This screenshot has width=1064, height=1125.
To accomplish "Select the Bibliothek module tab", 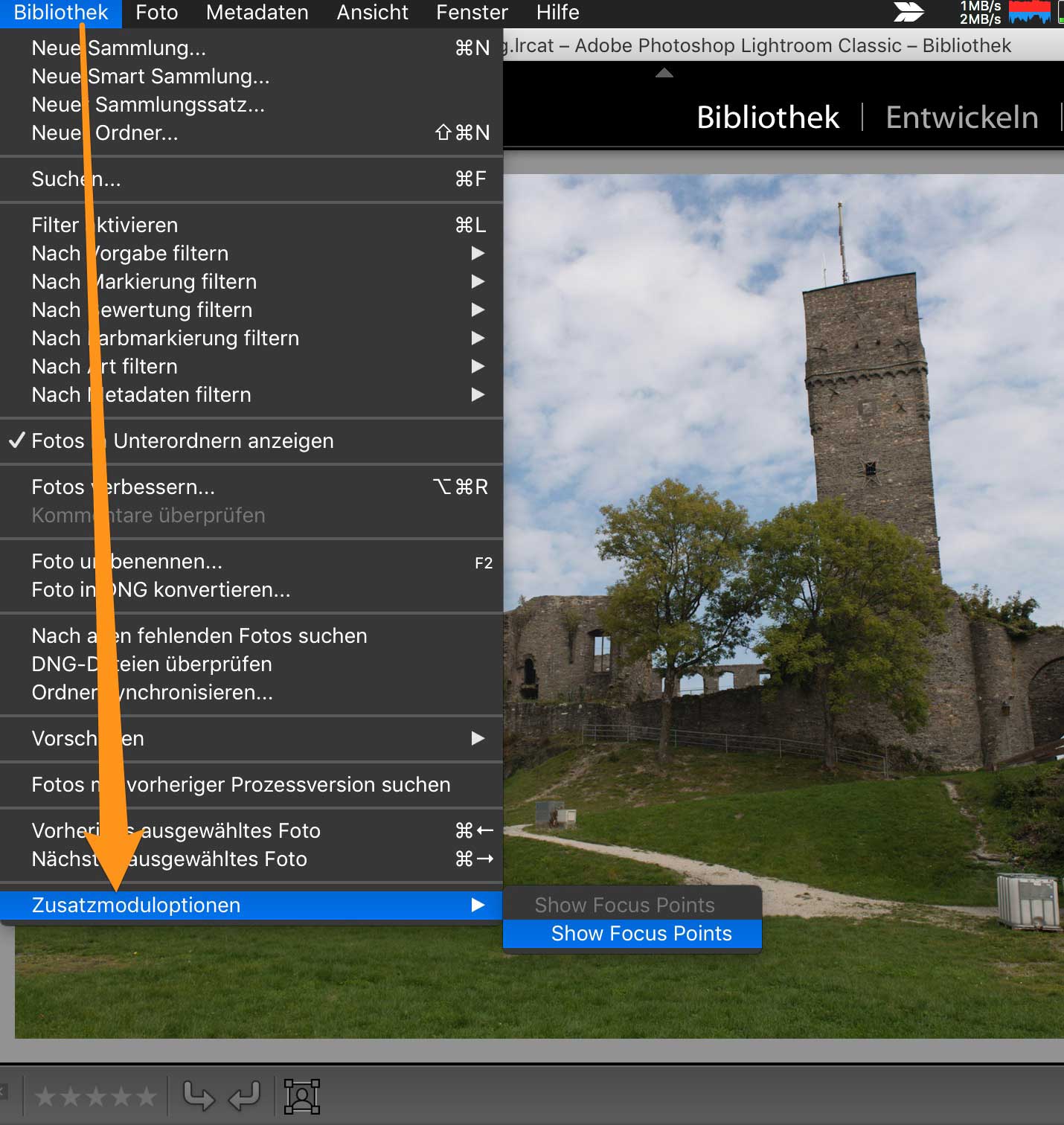I will (767, 118).
